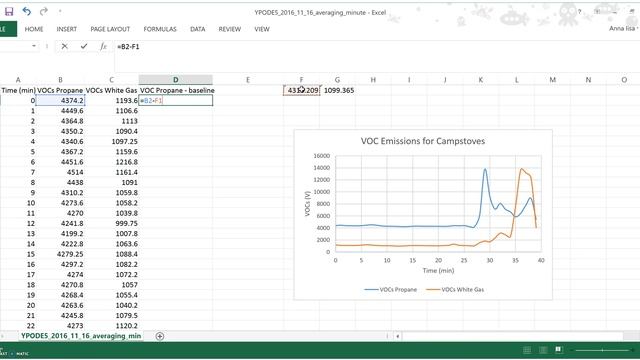The image size is (640, 360).
Task: Click cell B2 containing 4374.2
Action: click(x=60, y=100)
